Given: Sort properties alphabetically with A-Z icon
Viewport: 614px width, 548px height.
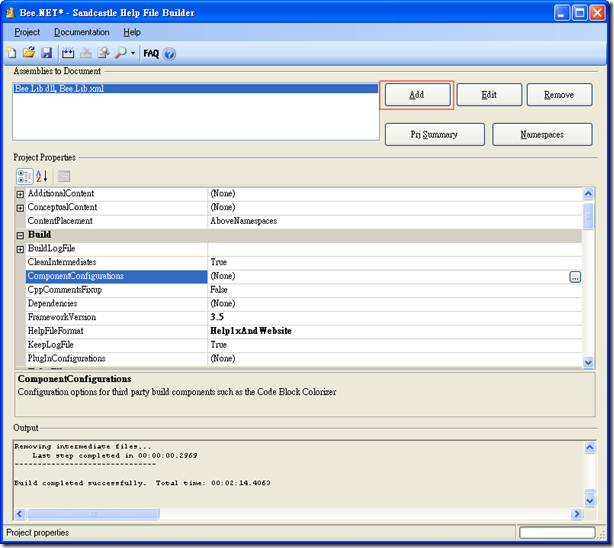Looking at the screenshot, I should coord(42,176).
